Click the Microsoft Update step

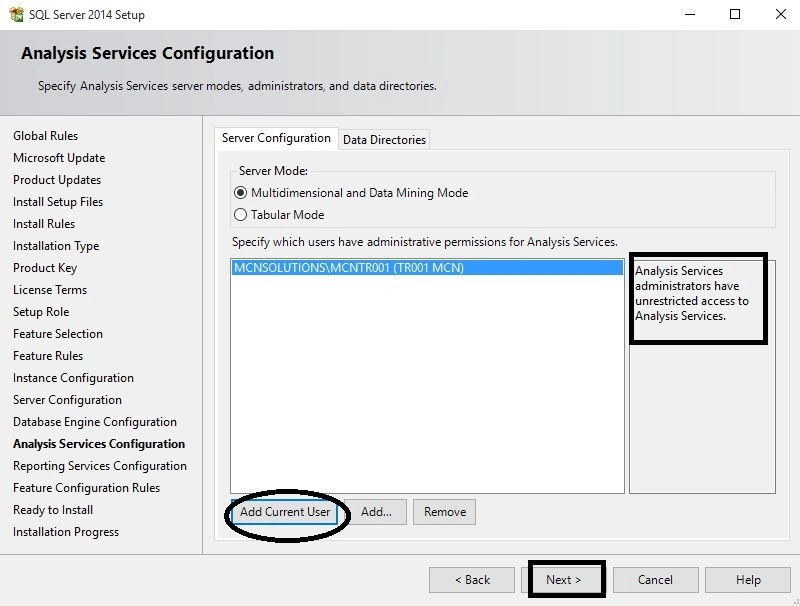[x=59, y=158]
